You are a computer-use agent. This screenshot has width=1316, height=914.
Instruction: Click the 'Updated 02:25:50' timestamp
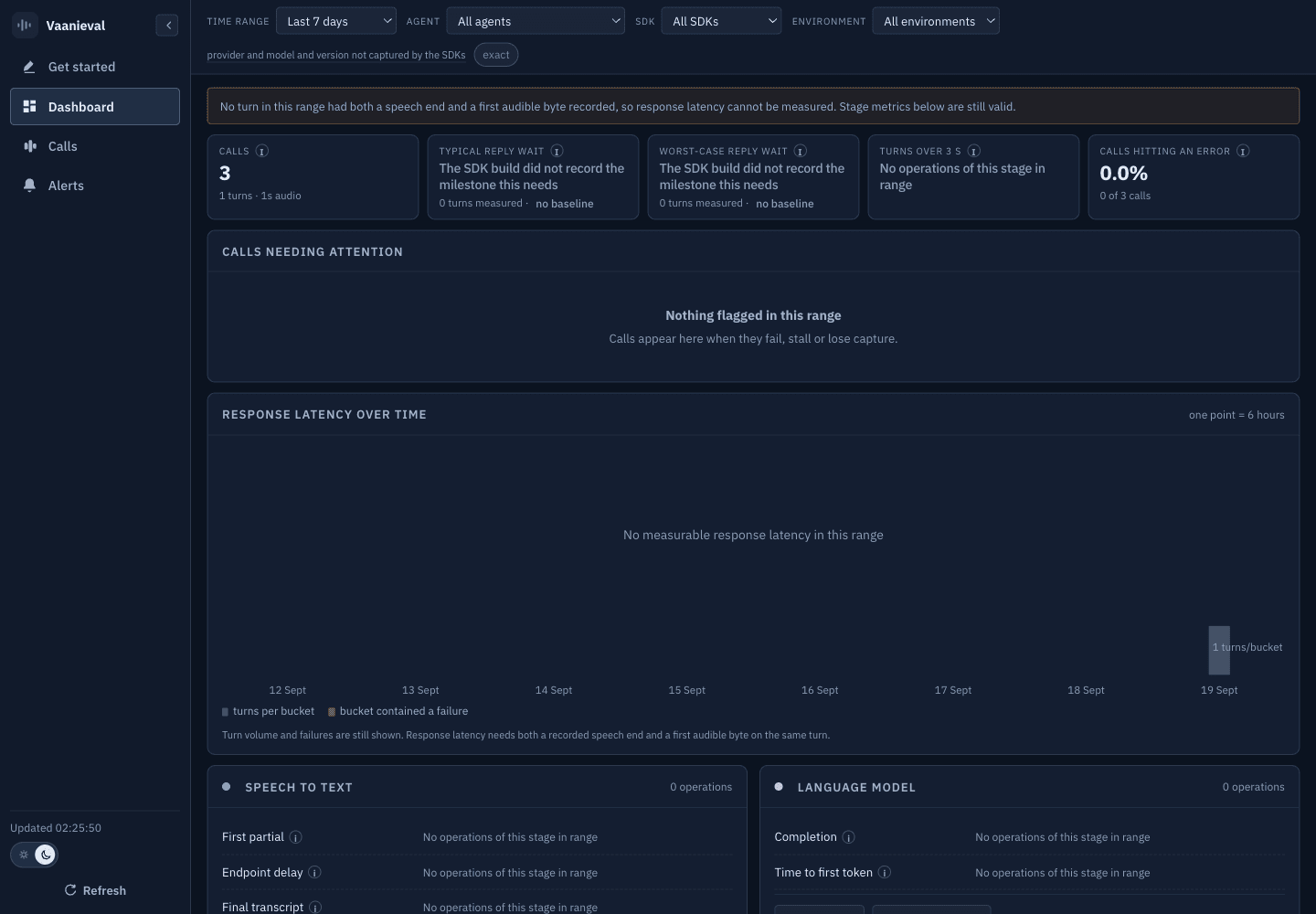56,828
